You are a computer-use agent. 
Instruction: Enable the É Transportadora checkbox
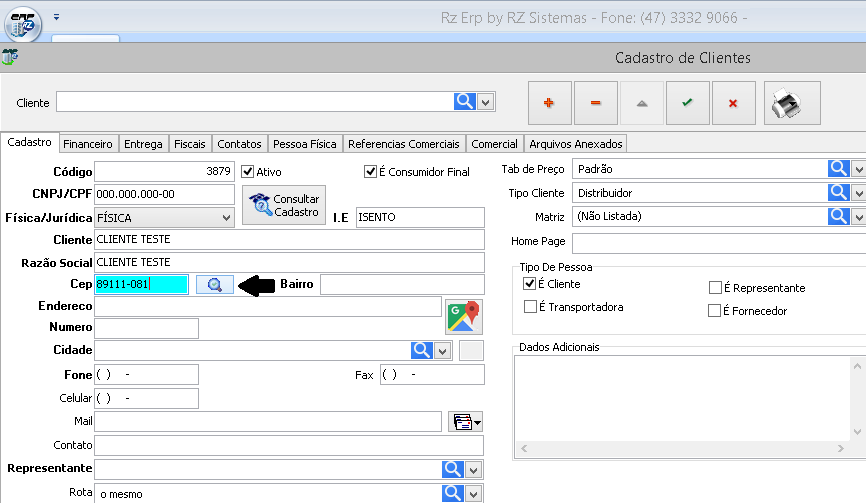pos(530,307)
